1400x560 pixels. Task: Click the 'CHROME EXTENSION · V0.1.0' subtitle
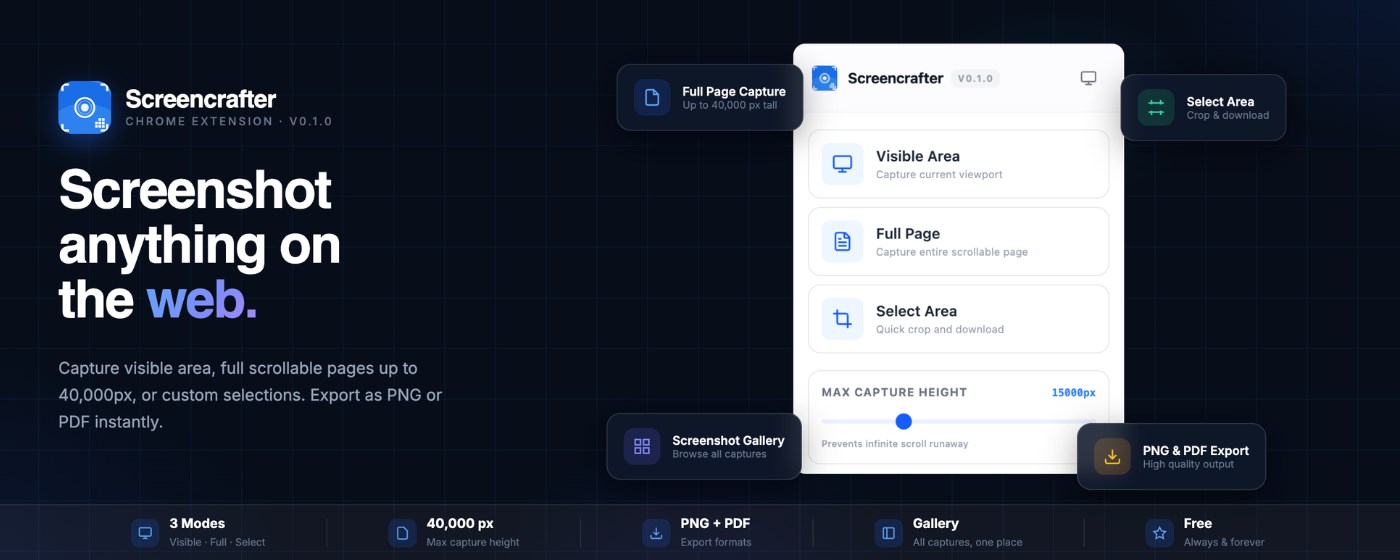pos(228,121)
